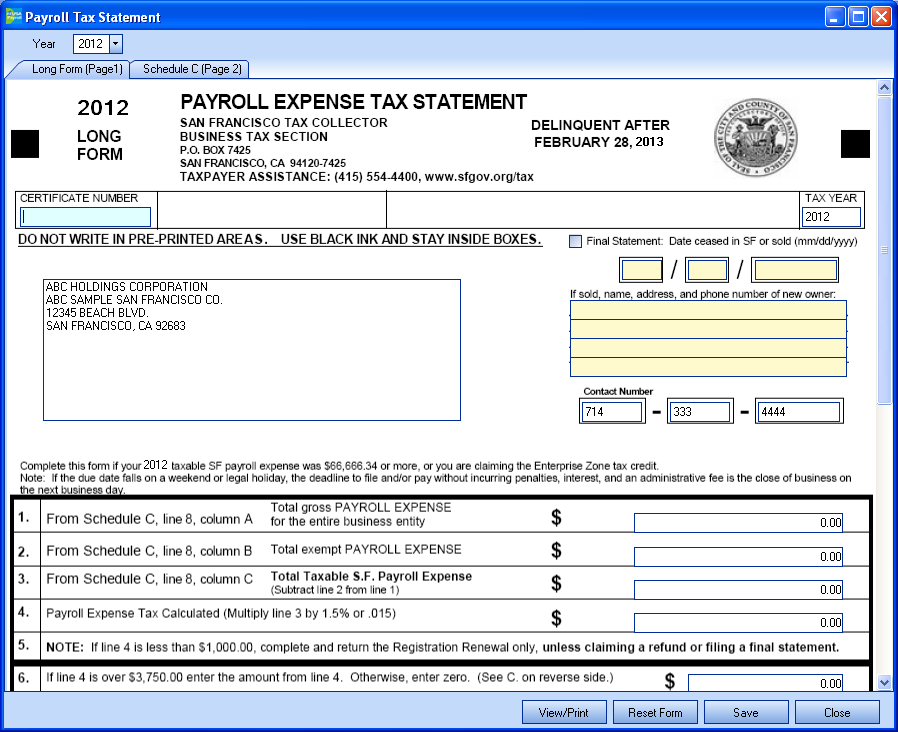The image size is (898, 732).
Task: Open the Year dropdown
Action: pyautogui.click(x=116, y=44)
